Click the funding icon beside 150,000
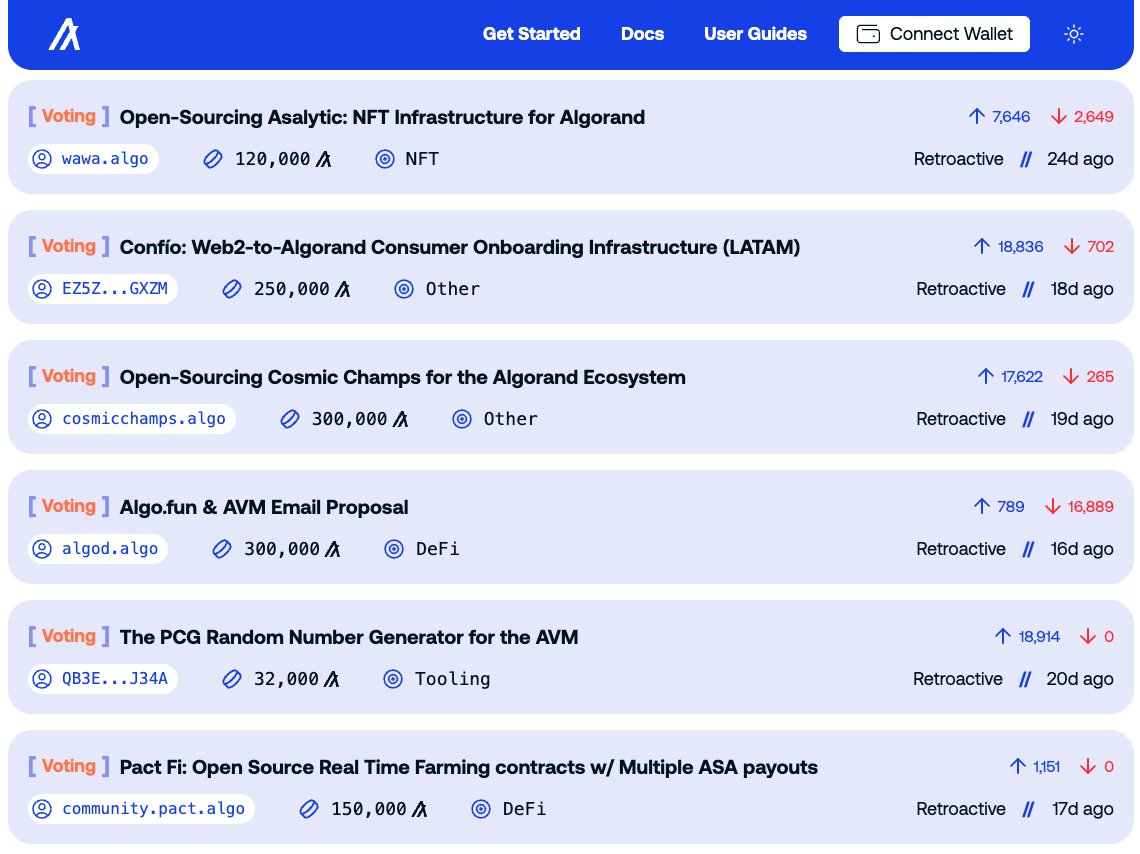The height and width of the screenshot is (854, 1140). (309, 809)
